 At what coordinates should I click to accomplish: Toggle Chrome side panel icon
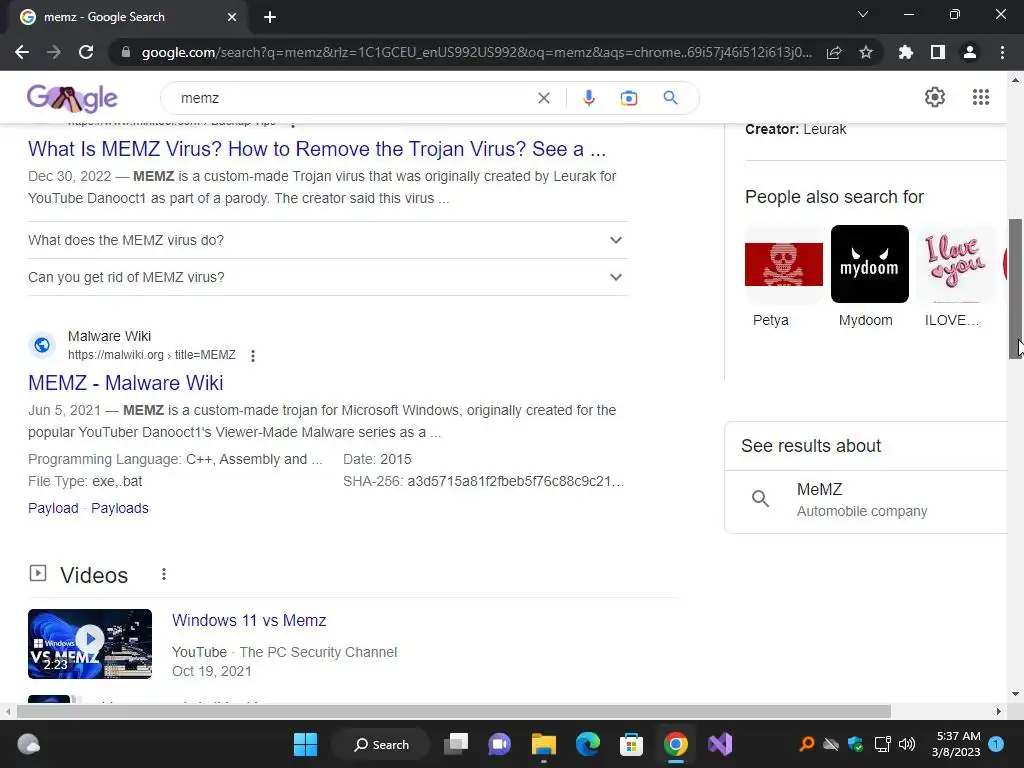(x=938, y=52)
